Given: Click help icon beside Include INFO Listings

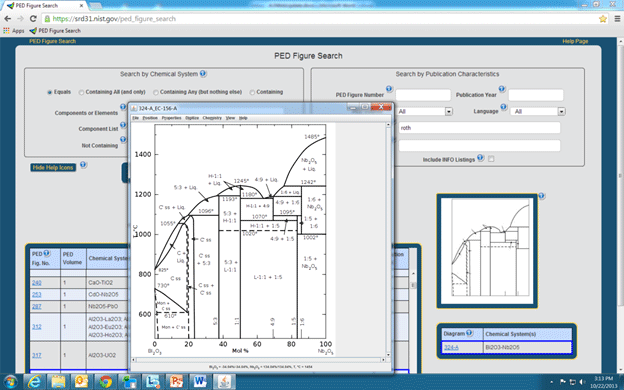Looking at the screenshot, I should coord(480,158).
